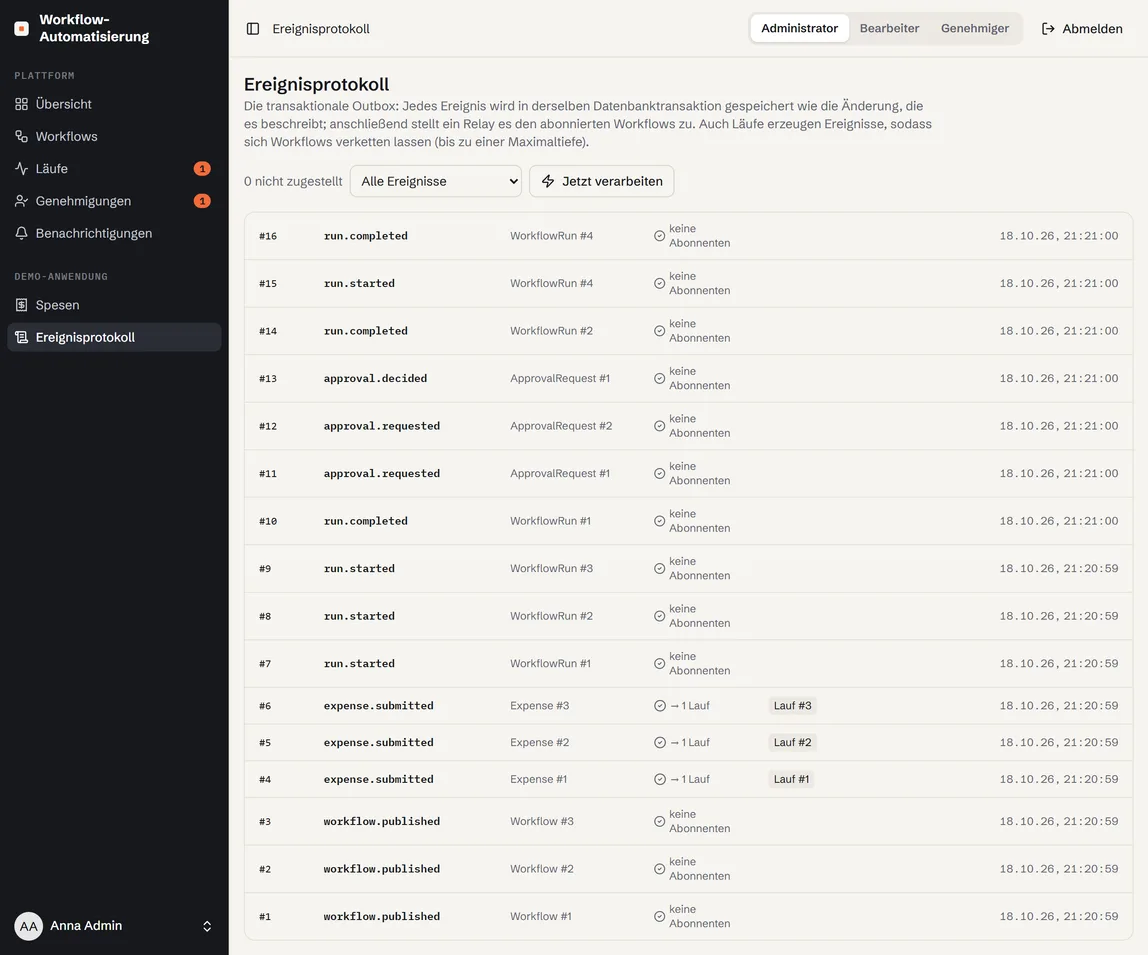
Task: Click the '0 nicht zugestellt' counter
Action: (x=293, y=181)
